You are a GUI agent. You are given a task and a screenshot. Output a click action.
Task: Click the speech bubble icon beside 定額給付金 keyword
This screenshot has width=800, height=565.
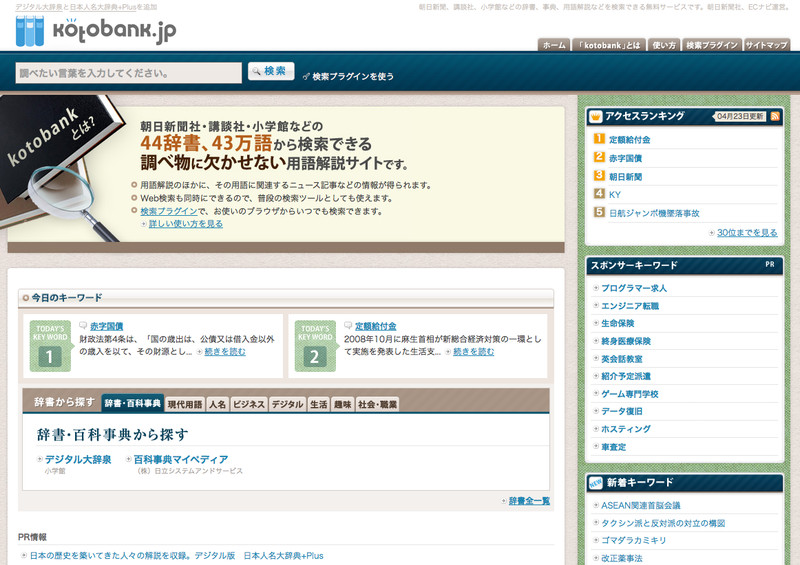point(348,325)
